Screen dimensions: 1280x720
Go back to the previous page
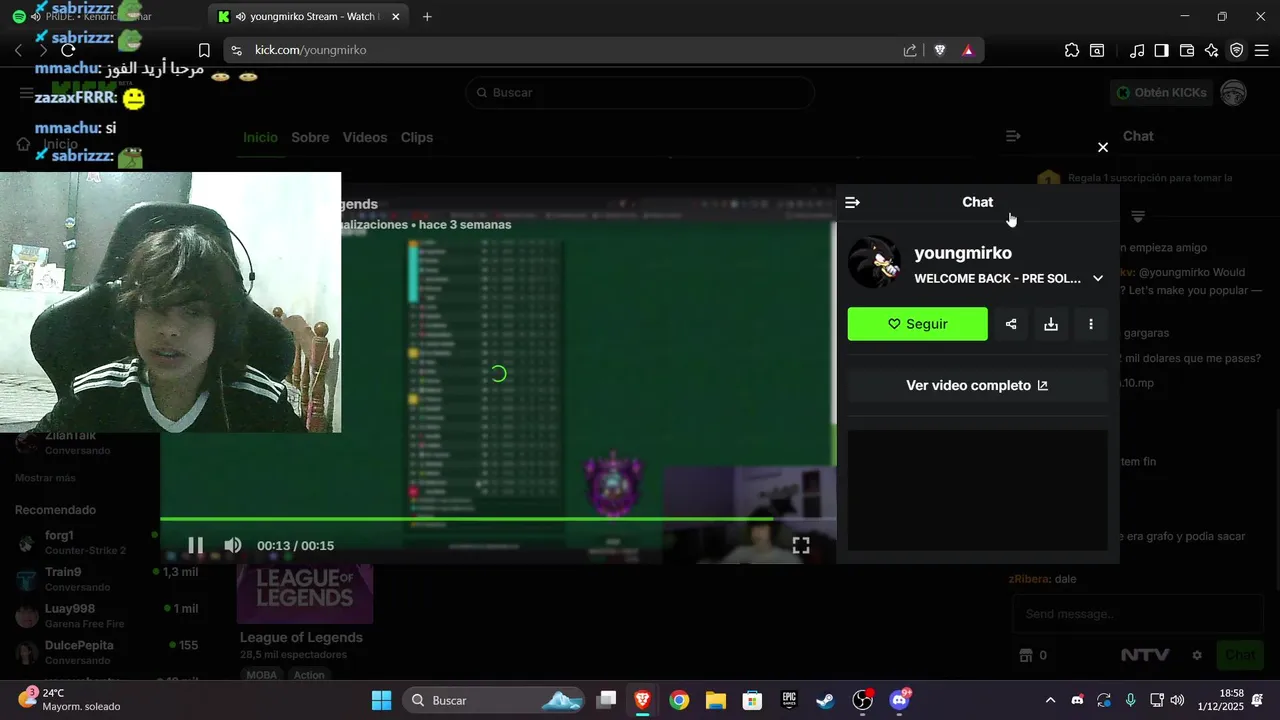point(18,50)
